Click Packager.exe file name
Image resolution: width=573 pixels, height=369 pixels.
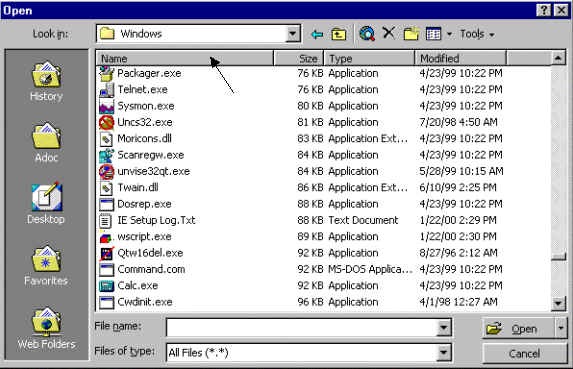pyautogui.click(x=149, y=73)
